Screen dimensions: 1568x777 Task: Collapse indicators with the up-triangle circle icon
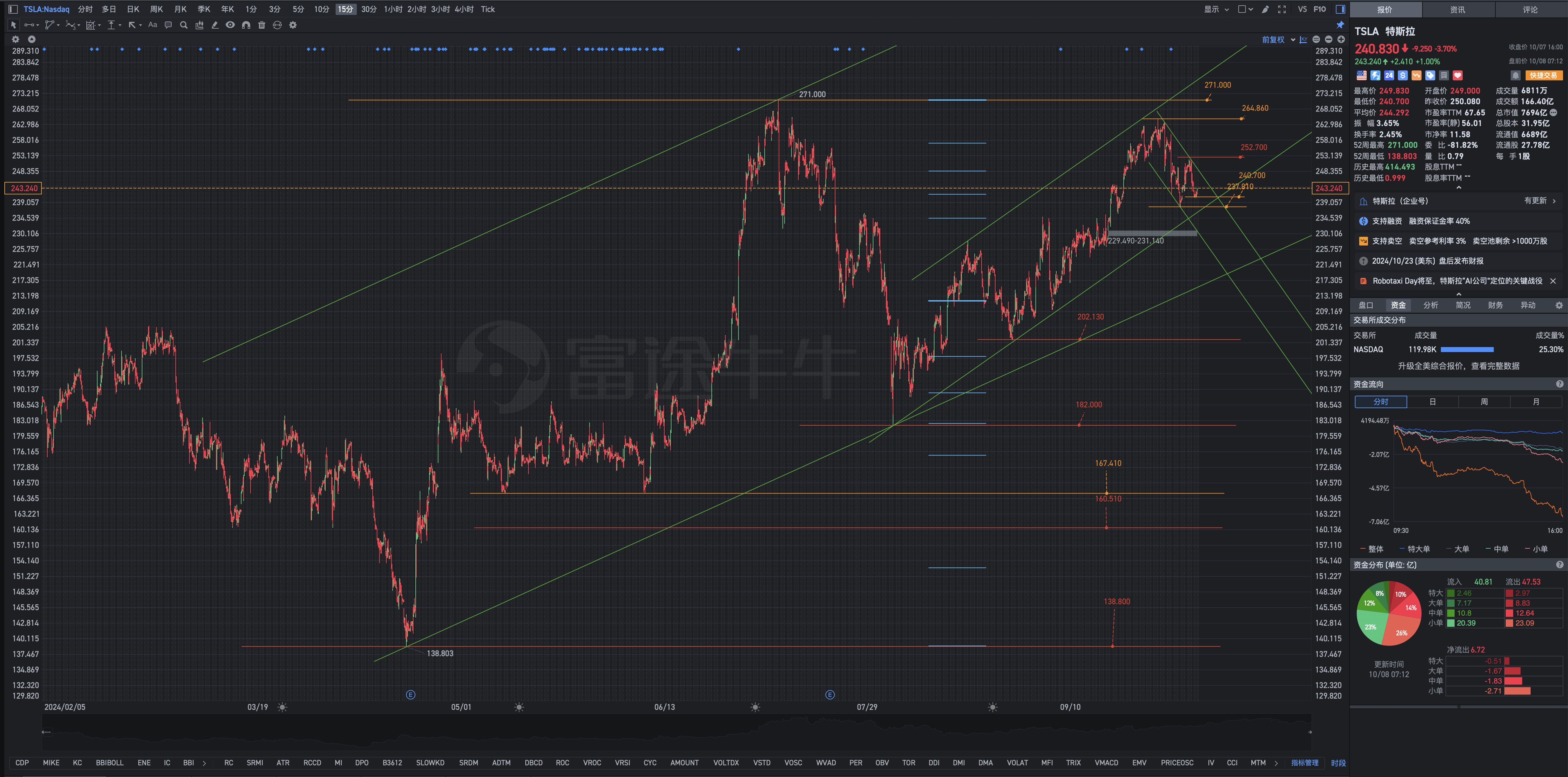[x=32, y=39]
